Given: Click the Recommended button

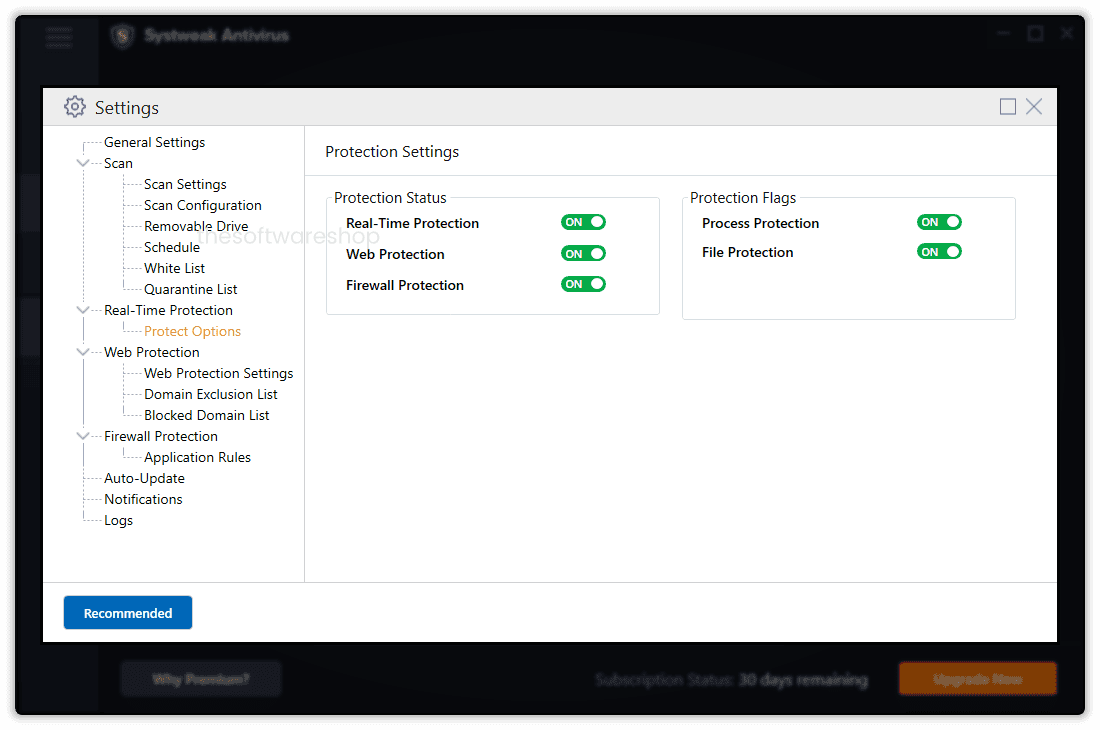Looking at the screenshot, I should tap(128, 613).
